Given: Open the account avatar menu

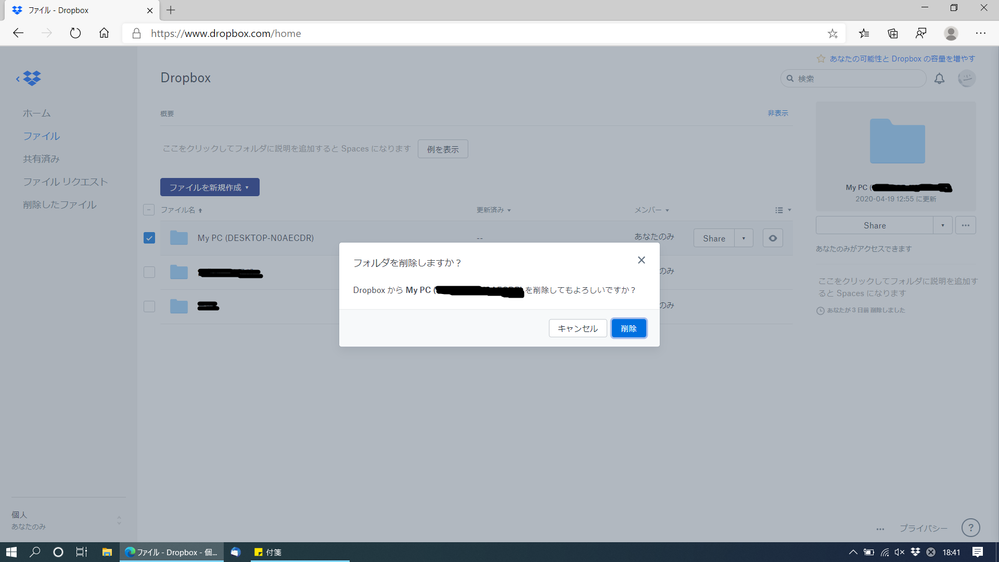Looking at the screenshot, I should pyautogui.click(x=966, y=79).
